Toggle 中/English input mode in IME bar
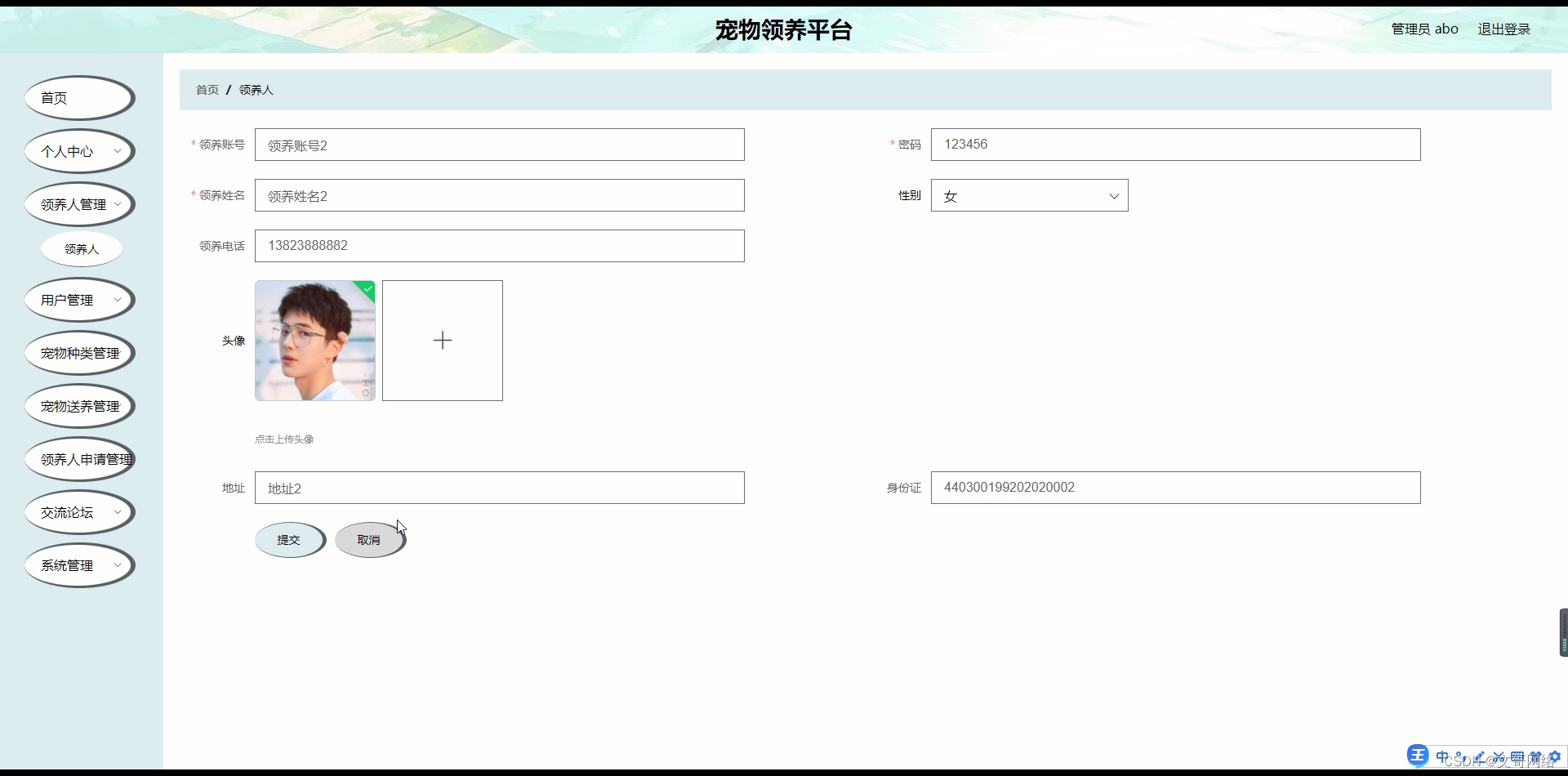 point(1442,756)
